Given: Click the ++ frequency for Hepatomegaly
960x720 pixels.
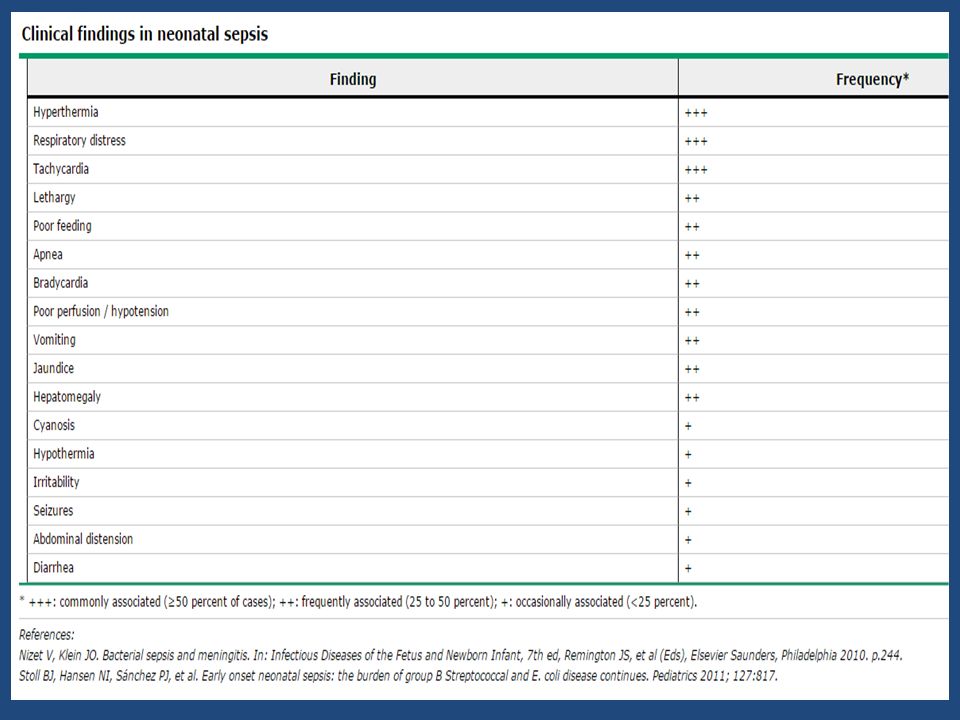Looking at the screenshot, I should coord(692,398).
